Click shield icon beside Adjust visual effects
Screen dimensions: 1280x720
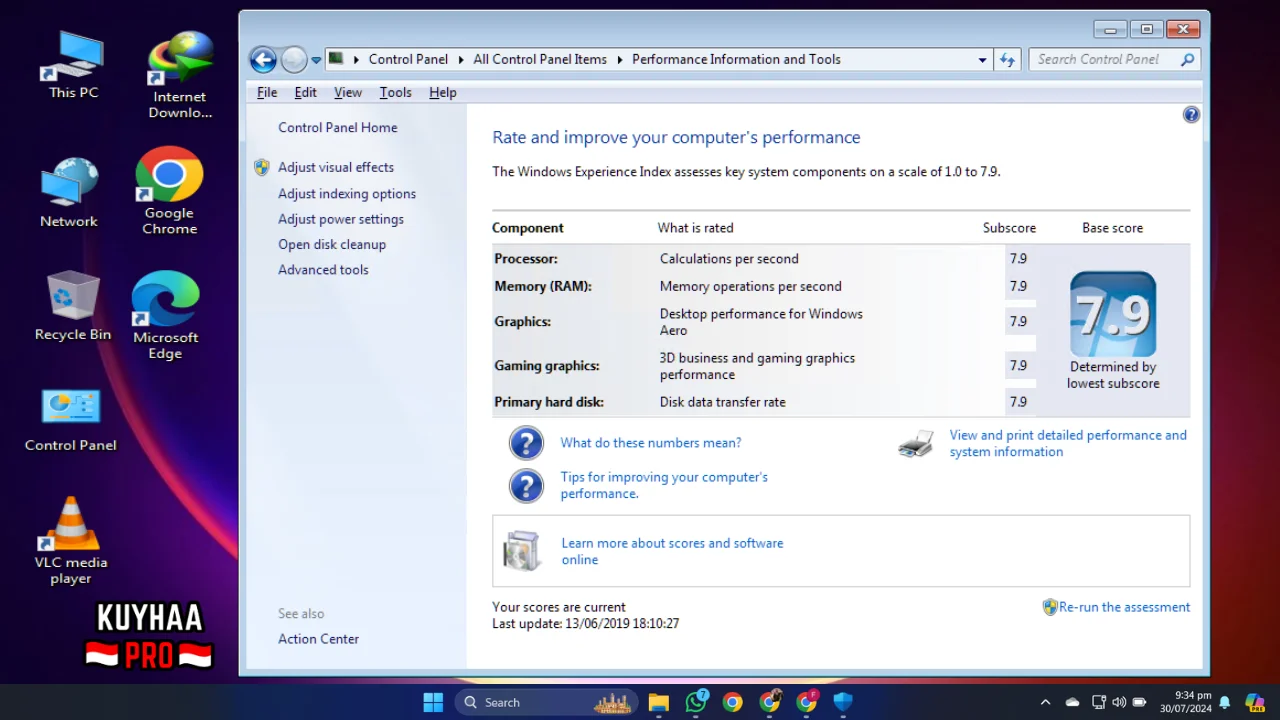[262, 167]
